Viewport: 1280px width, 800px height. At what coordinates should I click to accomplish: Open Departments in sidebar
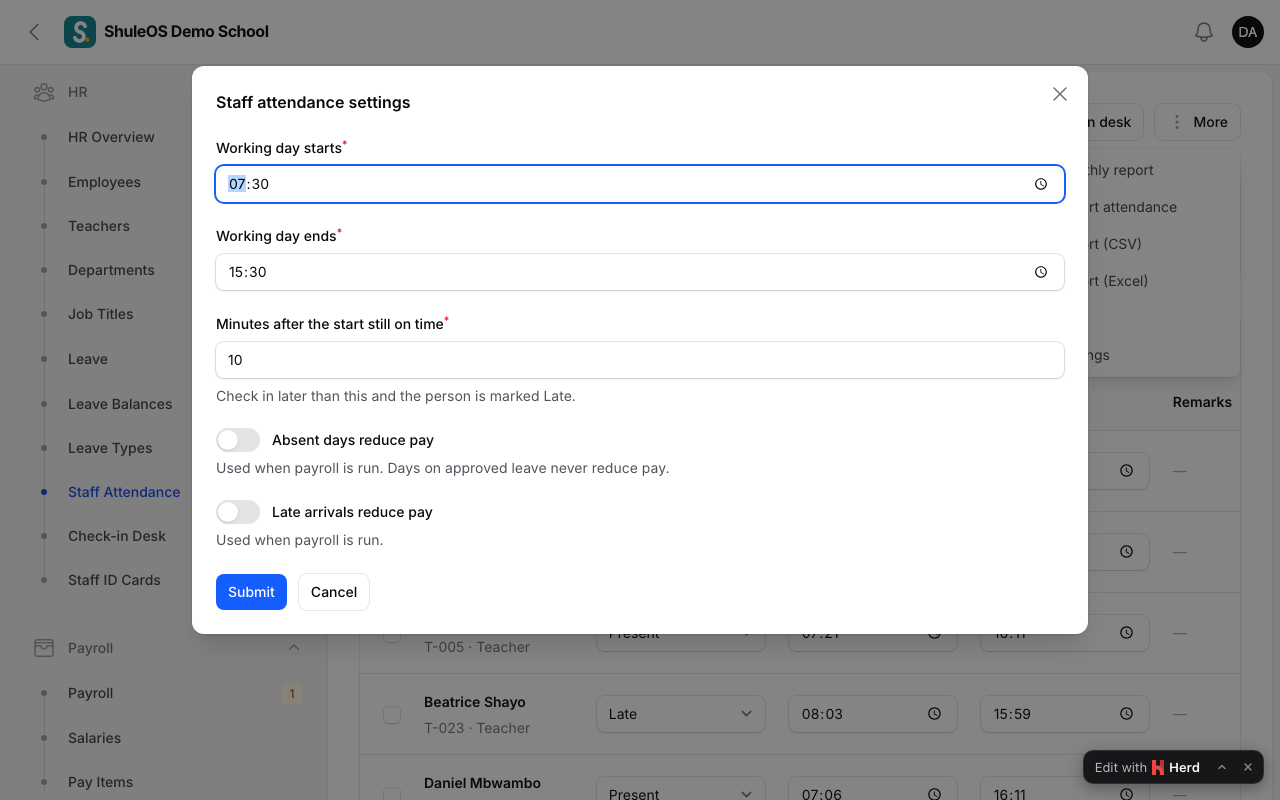pyautogui.click(x=111, y=270)
